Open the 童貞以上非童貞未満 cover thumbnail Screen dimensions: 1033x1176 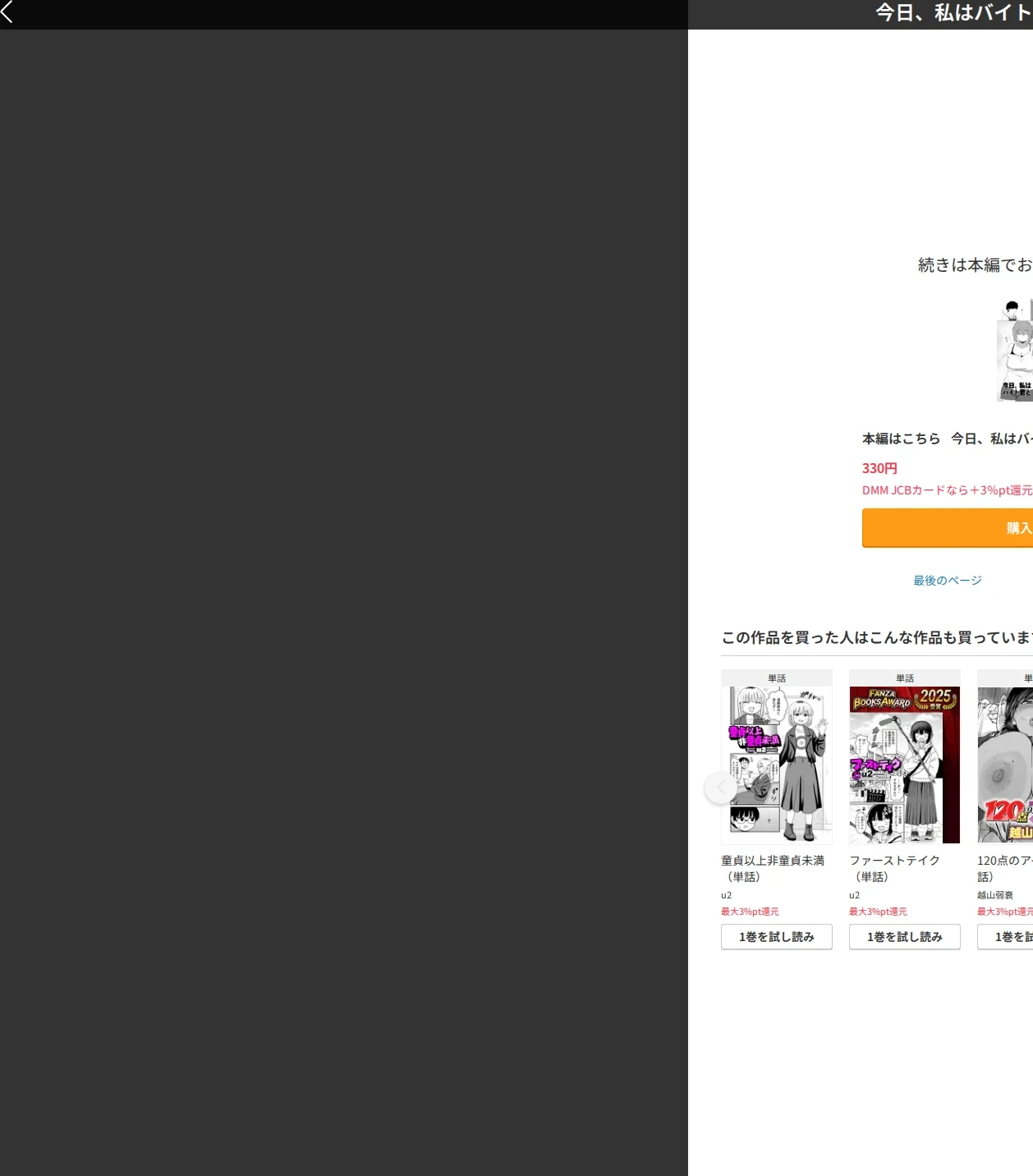tap(777, 765)
